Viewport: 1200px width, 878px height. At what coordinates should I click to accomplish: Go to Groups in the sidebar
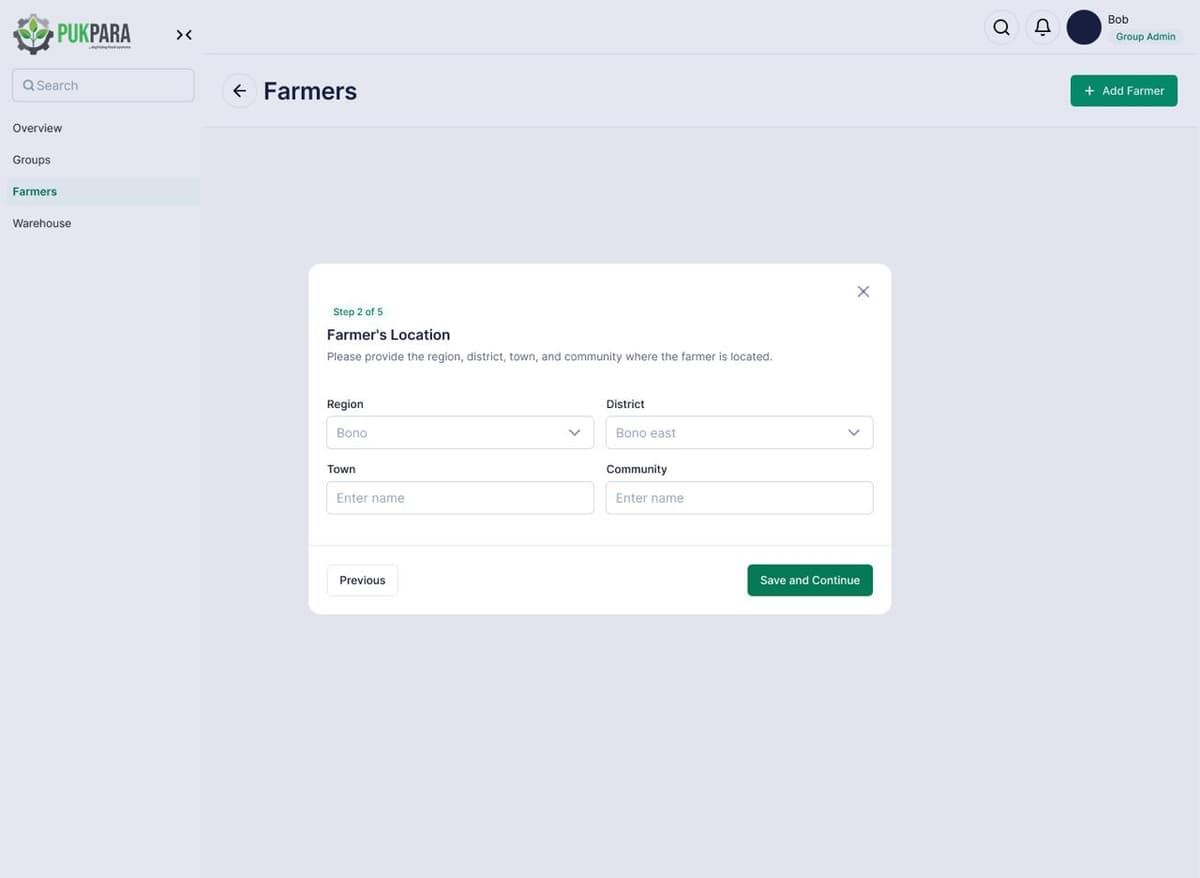pos(32,160)
